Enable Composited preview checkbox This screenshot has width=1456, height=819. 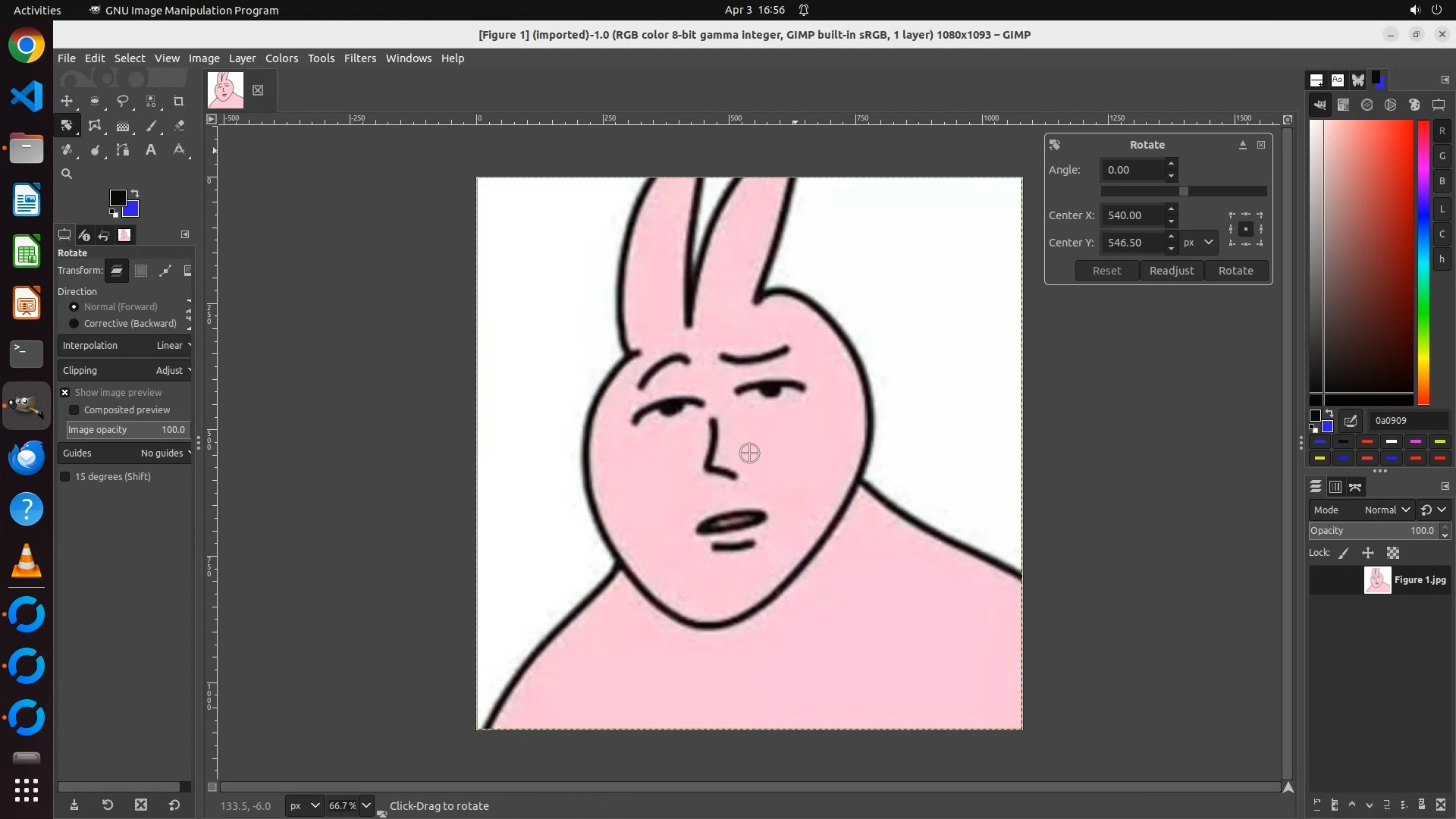pos(74,410)
